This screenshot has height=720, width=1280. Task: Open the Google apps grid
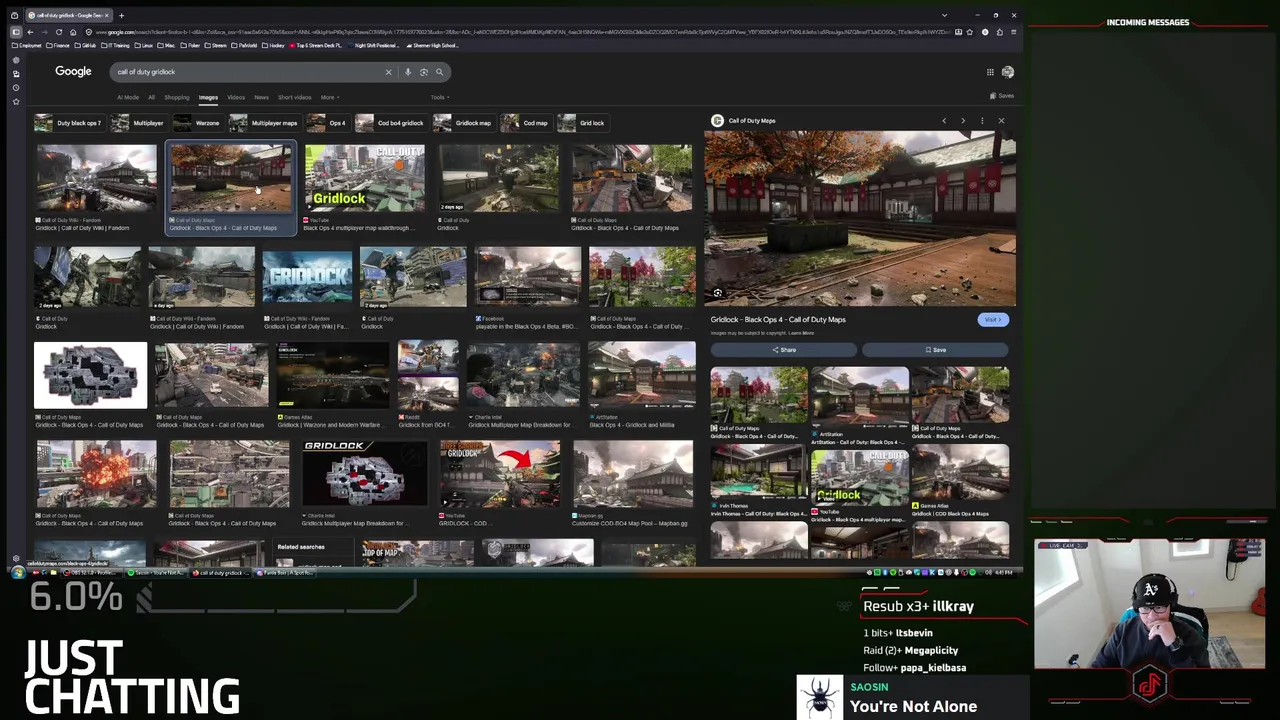(x=990, y=72)
